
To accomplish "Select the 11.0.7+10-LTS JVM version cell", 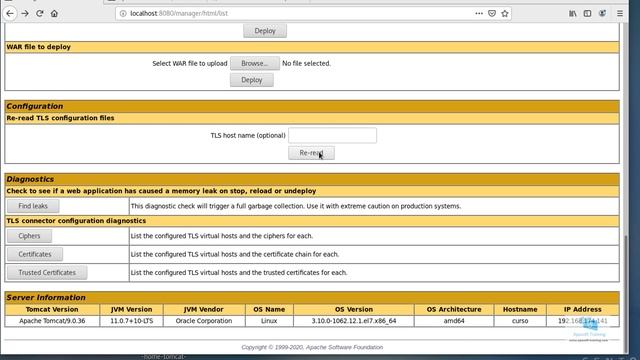I will (x=131, y=321).
